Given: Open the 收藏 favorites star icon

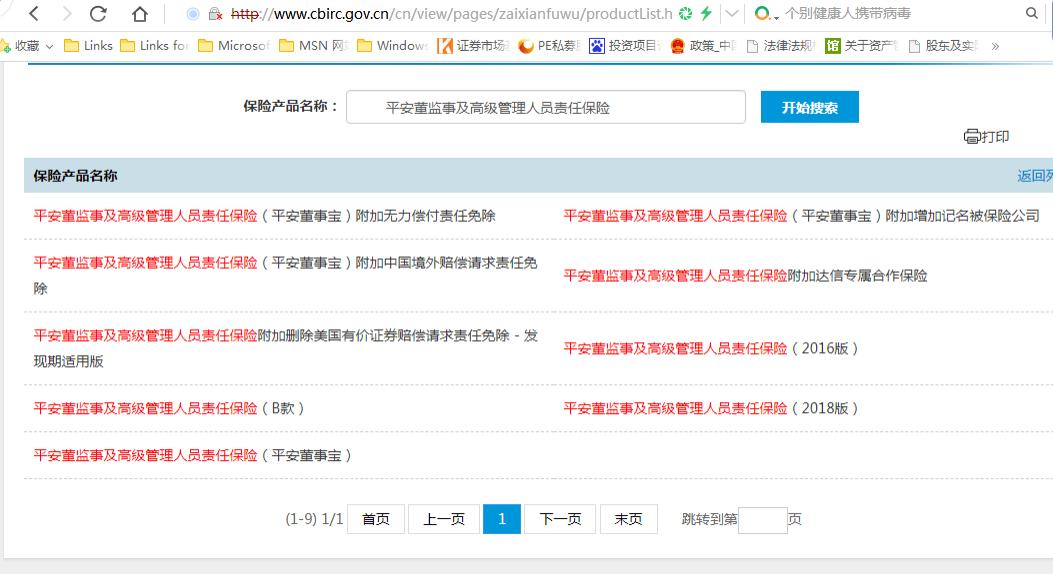Looking at the screenshot, I should [5, 46].
